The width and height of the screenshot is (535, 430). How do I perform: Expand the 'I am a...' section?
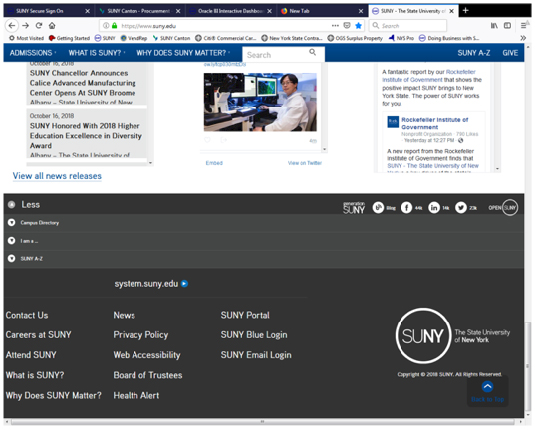pos(12,241)
